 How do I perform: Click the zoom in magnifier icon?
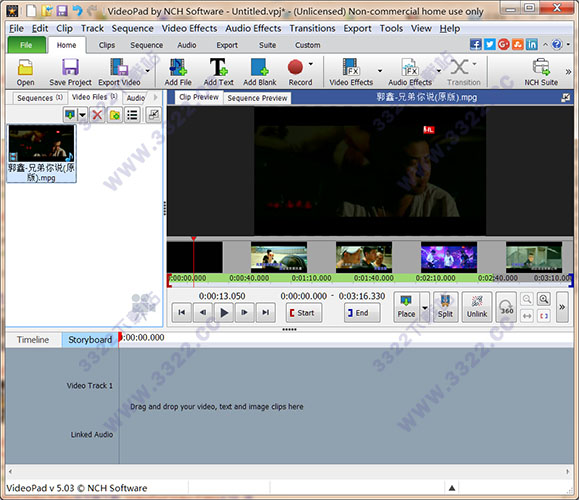(x=544, y=299)
